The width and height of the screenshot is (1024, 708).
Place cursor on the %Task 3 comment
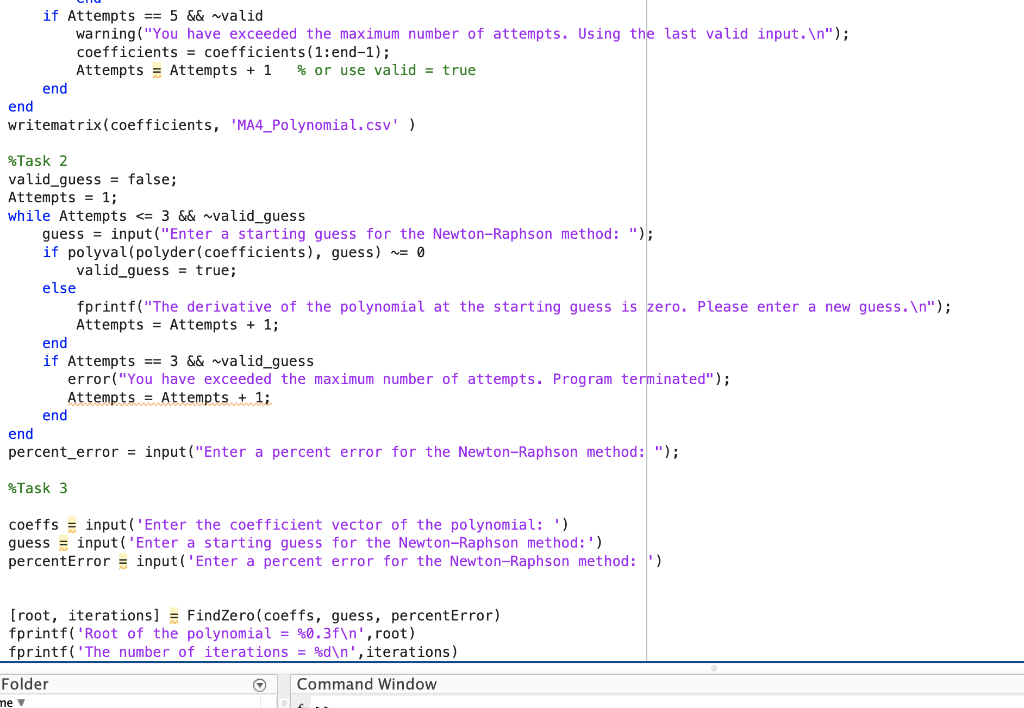[37, 488]
